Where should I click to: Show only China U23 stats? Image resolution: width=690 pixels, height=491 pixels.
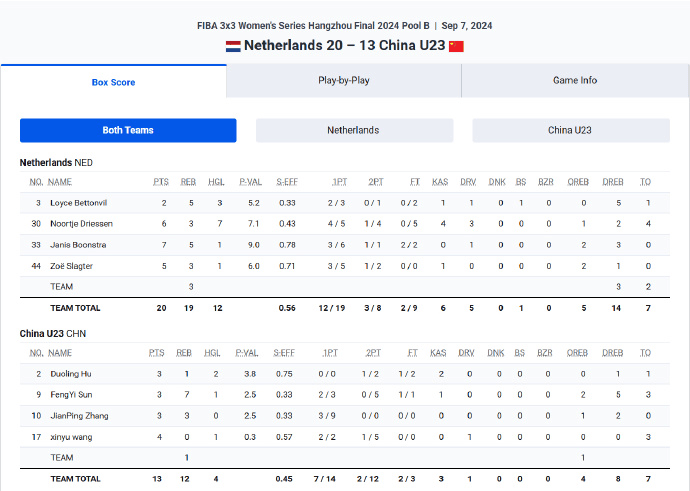[570, 130]
